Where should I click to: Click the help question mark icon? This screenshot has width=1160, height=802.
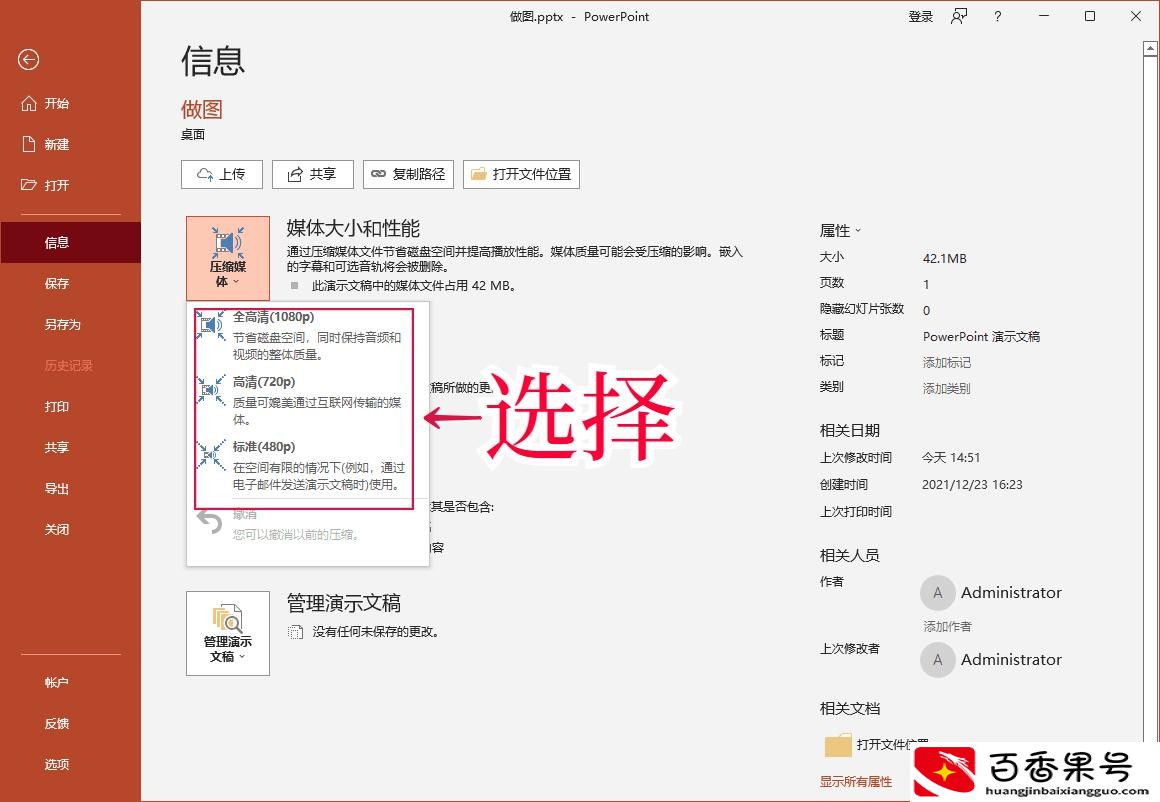pyautogui.click(x=997, y=16)
